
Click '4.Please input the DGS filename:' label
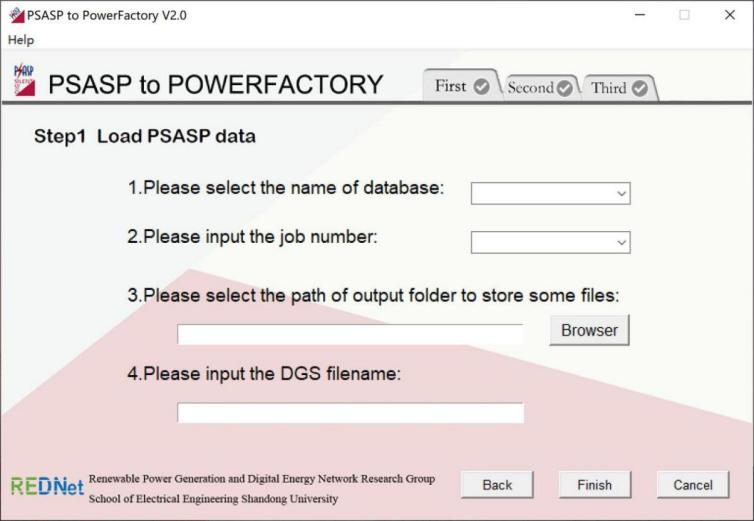pos(264,373)
